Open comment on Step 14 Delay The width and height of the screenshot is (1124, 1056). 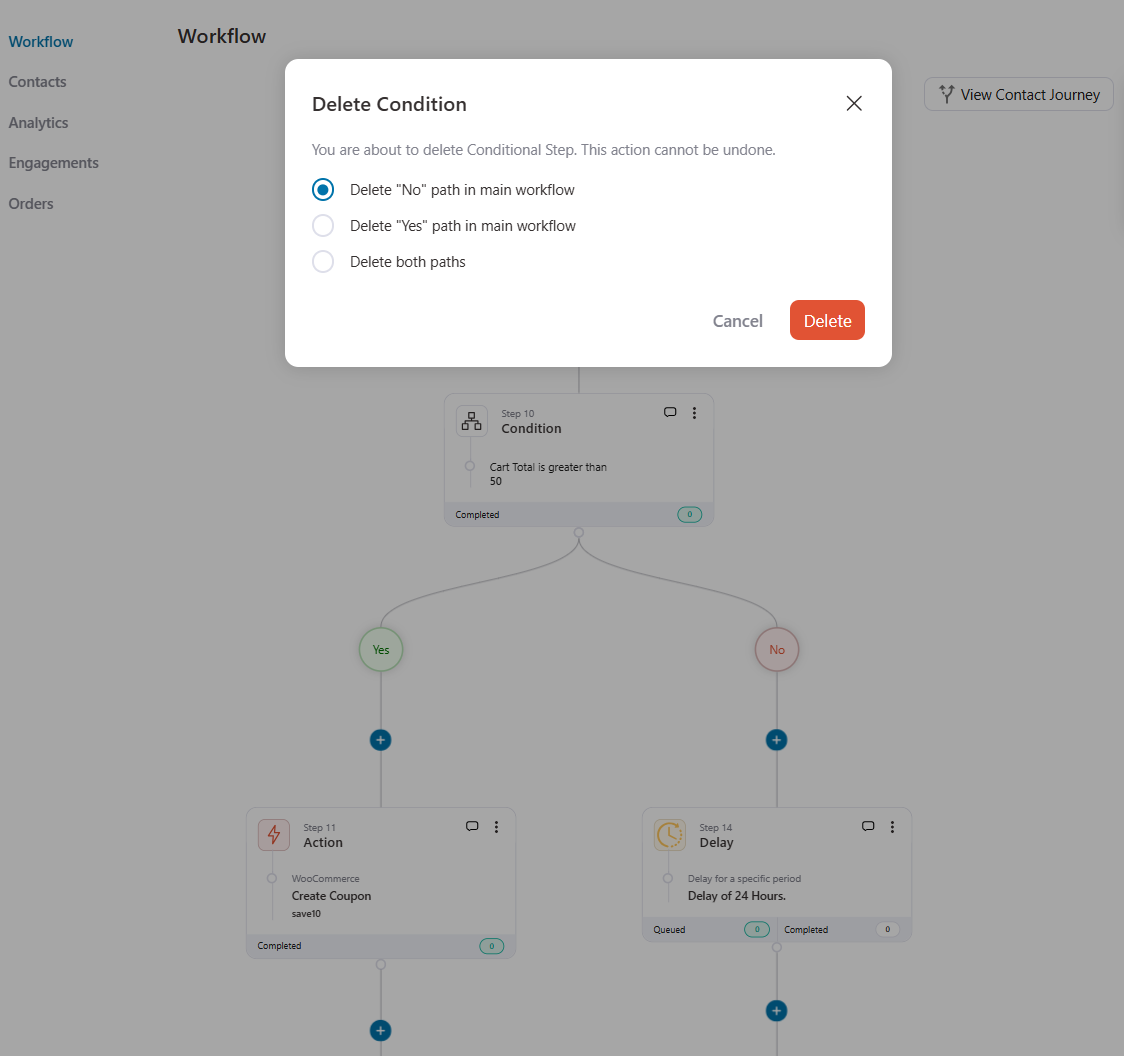click(867, 826)
